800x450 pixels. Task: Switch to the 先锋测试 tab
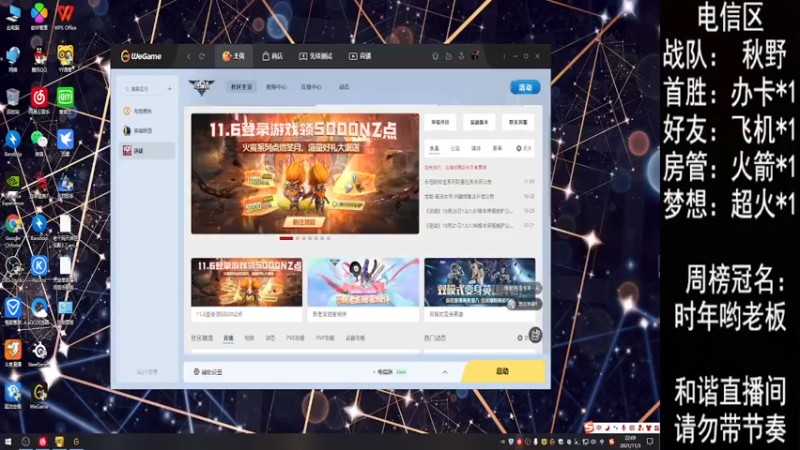coord(315,56)
